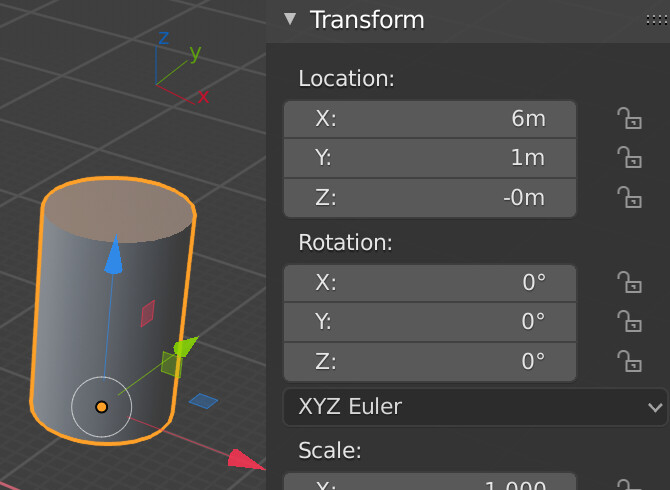670x490 pixels.
Task: Edit the Rotation Y field showing 0°
Action: (x=430, y=322)
